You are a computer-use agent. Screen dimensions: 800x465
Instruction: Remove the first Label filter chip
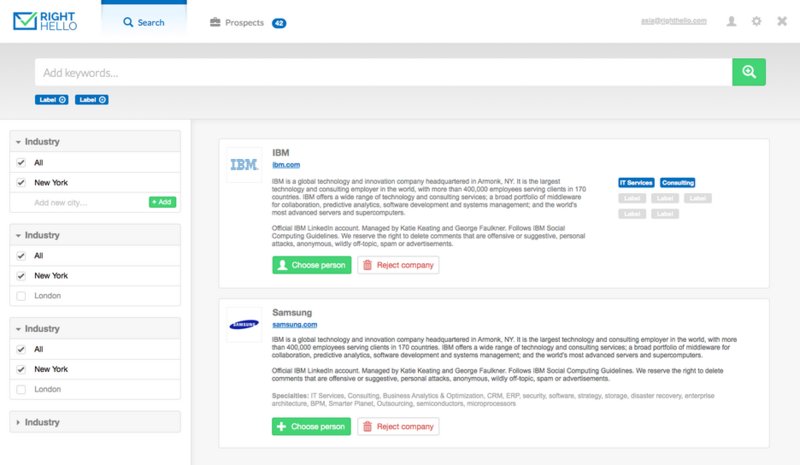pyautogui.click(x=62, y=100)
